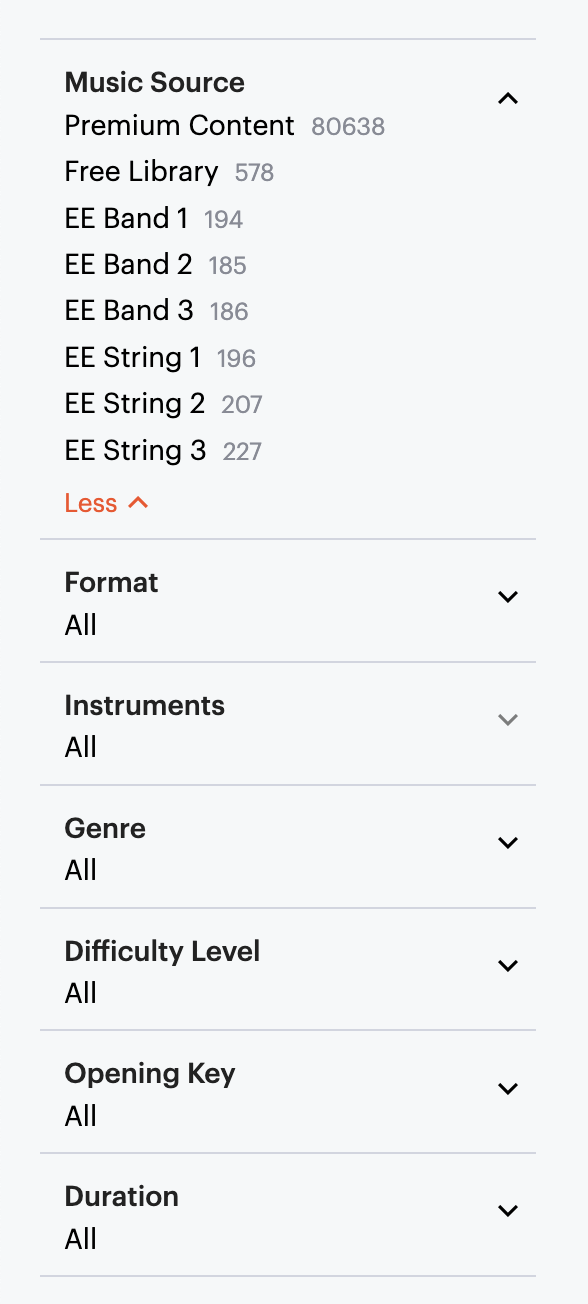
Task: Click the Less link with up arrow
Action: (x=106, y=502)
